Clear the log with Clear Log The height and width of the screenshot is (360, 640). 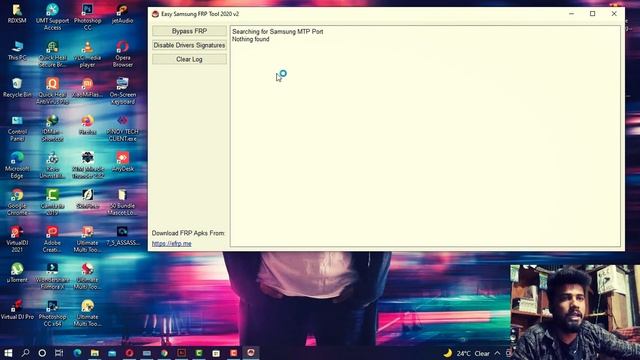(x=189, y=59)
